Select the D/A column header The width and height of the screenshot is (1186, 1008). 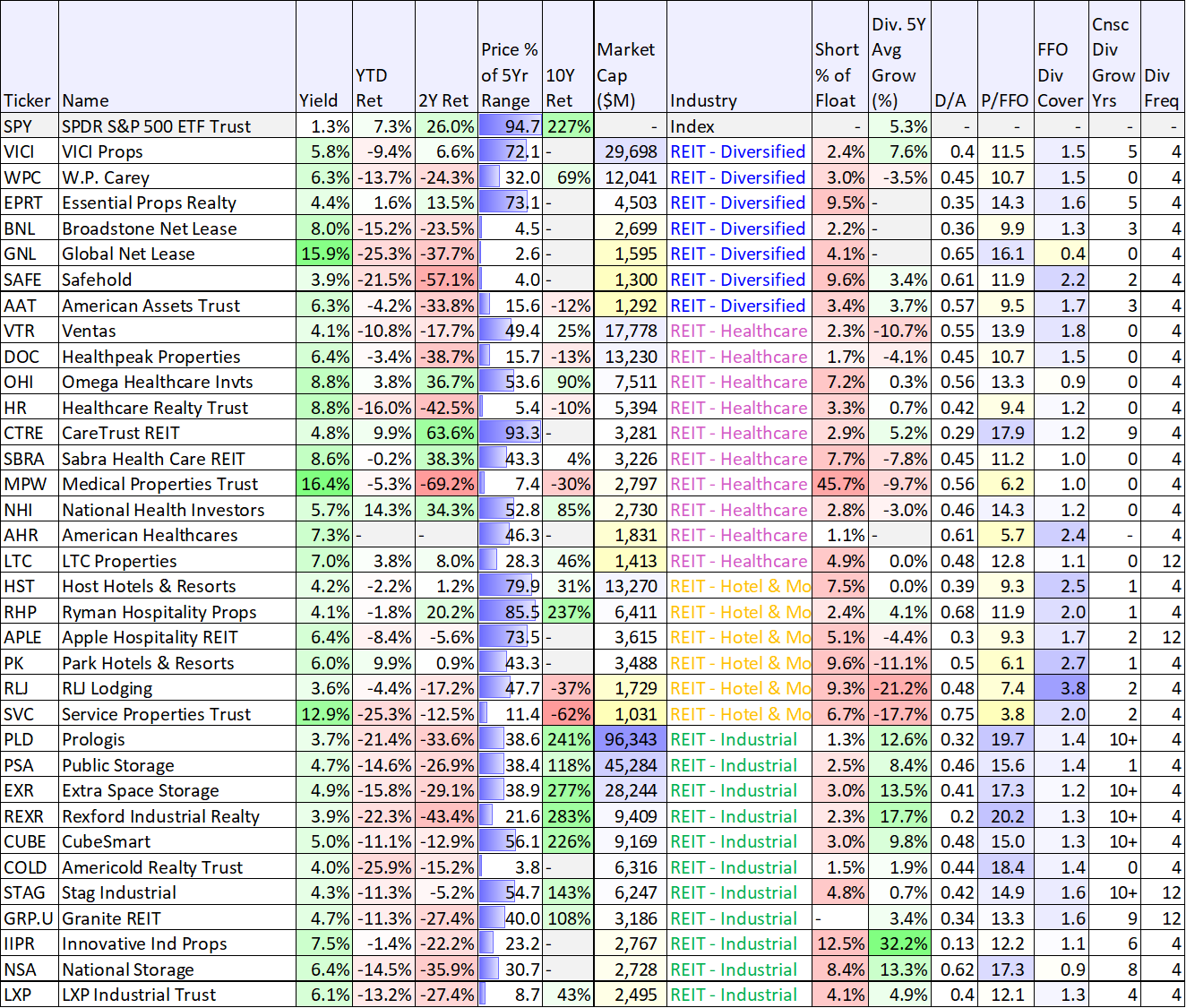point(954,56)
